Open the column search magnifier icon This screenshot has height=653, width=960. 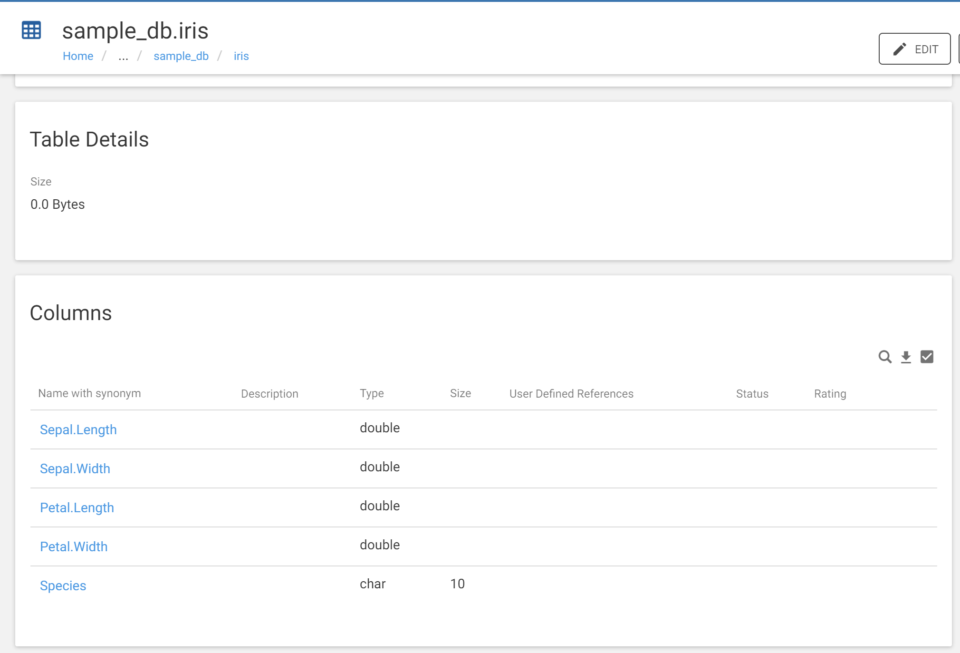885,357
